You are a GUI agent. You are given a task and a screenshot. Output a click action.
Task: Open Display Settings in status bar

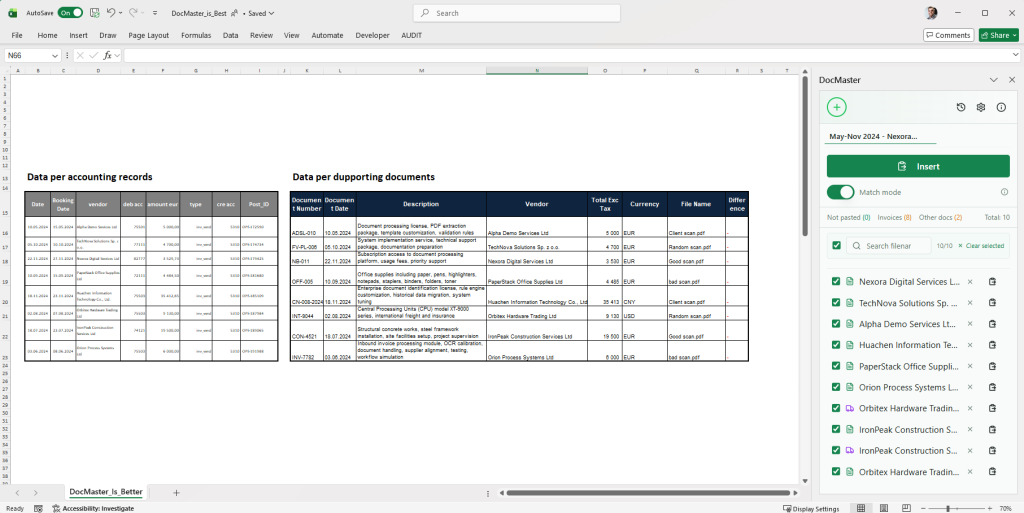pos(810,508)
